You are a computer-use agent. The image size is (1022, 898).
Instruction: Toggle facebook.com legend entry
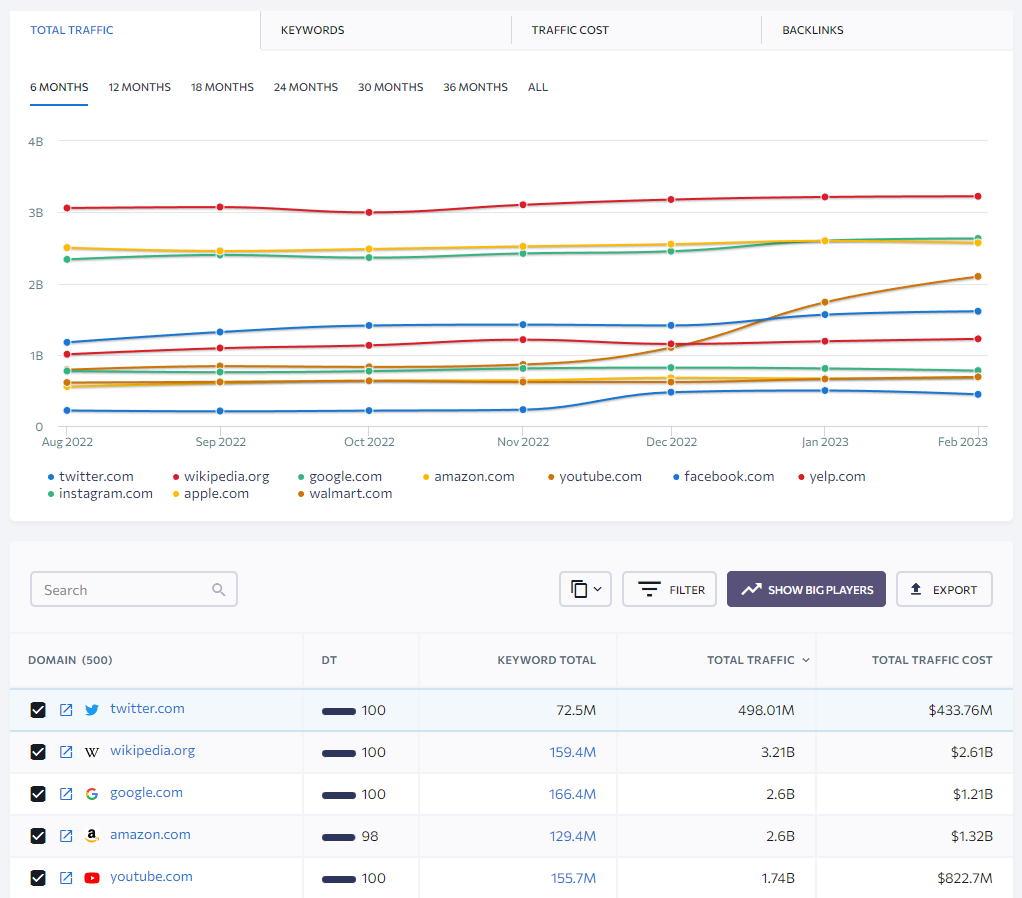(x=723, y=476)
